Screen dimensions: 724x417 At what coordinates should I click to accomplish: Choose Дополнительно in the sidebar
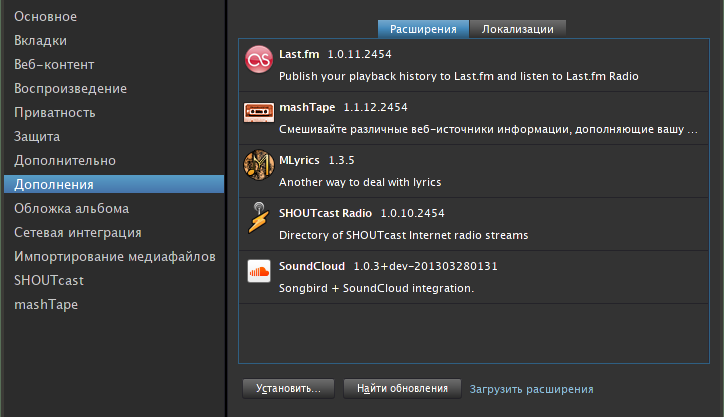(65, 161)
